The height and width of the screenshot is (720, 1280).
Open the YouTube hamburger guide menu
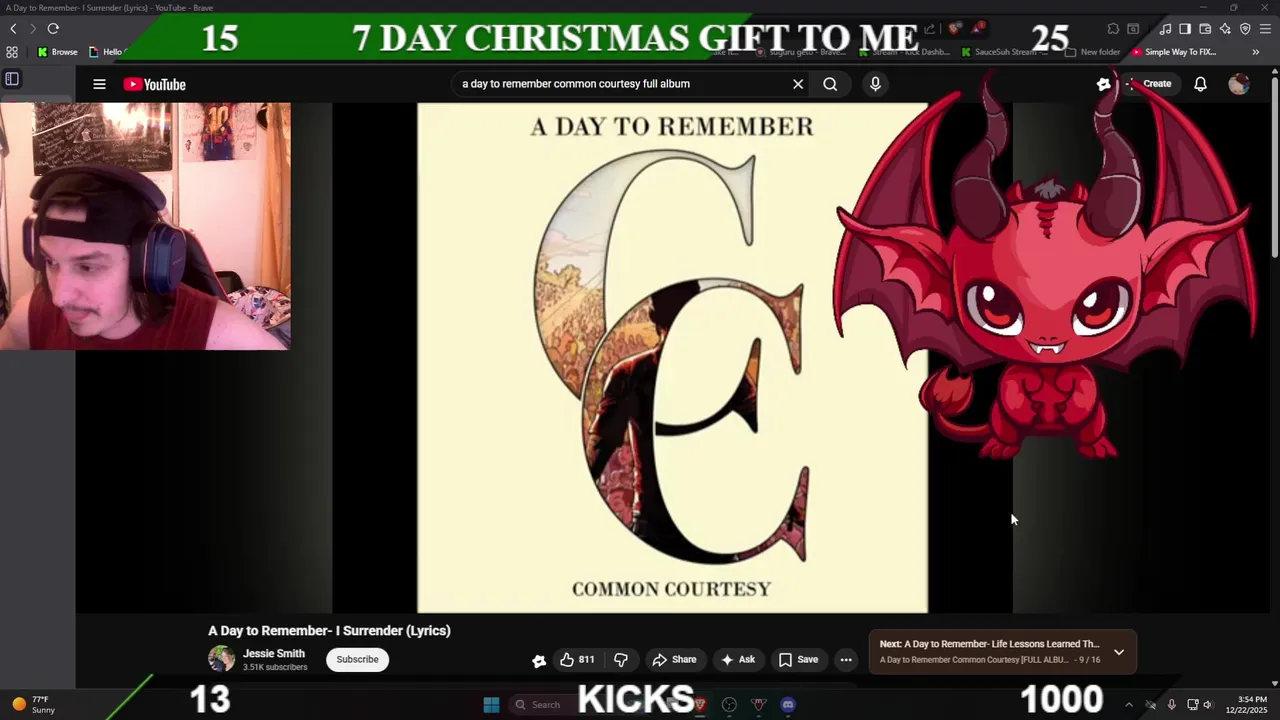point(99,84)
